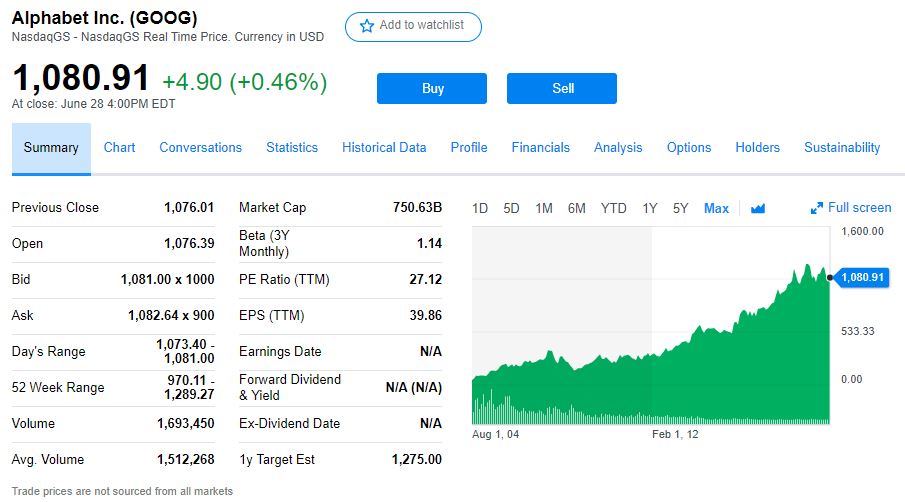
Task: Click the PE Ratio value 27.12
Action: (x=425, y=279)
